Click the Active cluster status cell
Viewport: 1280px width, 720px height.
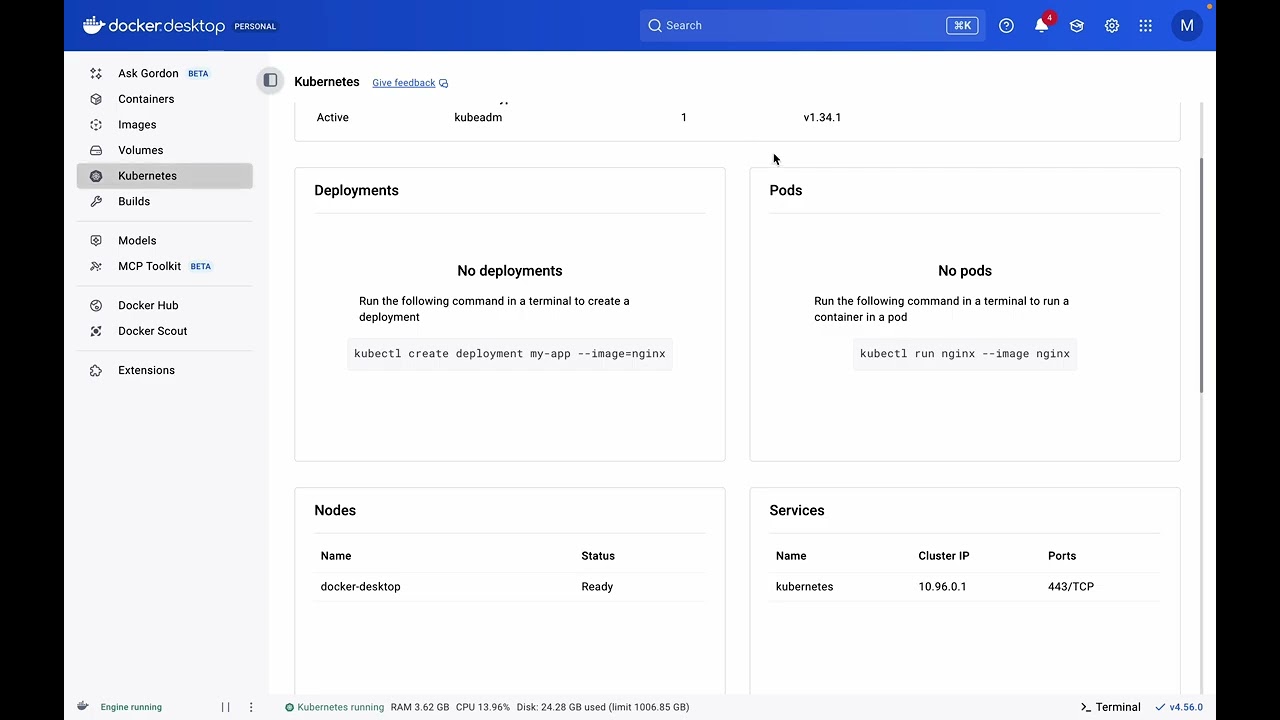point(333,118)
